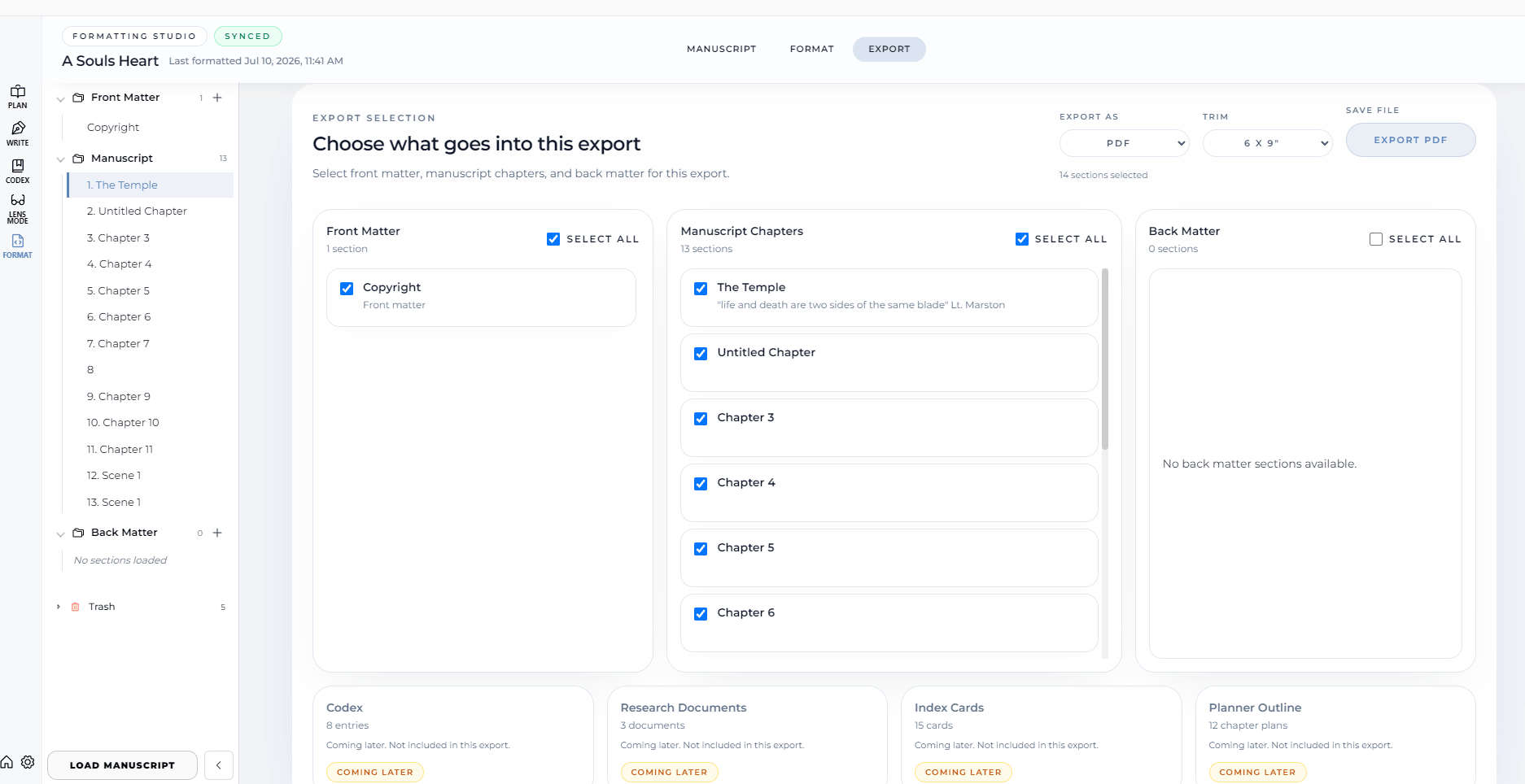Screen dimensions: 1525x784
Task: Open settings gear icon
Action: click(28, 762)
